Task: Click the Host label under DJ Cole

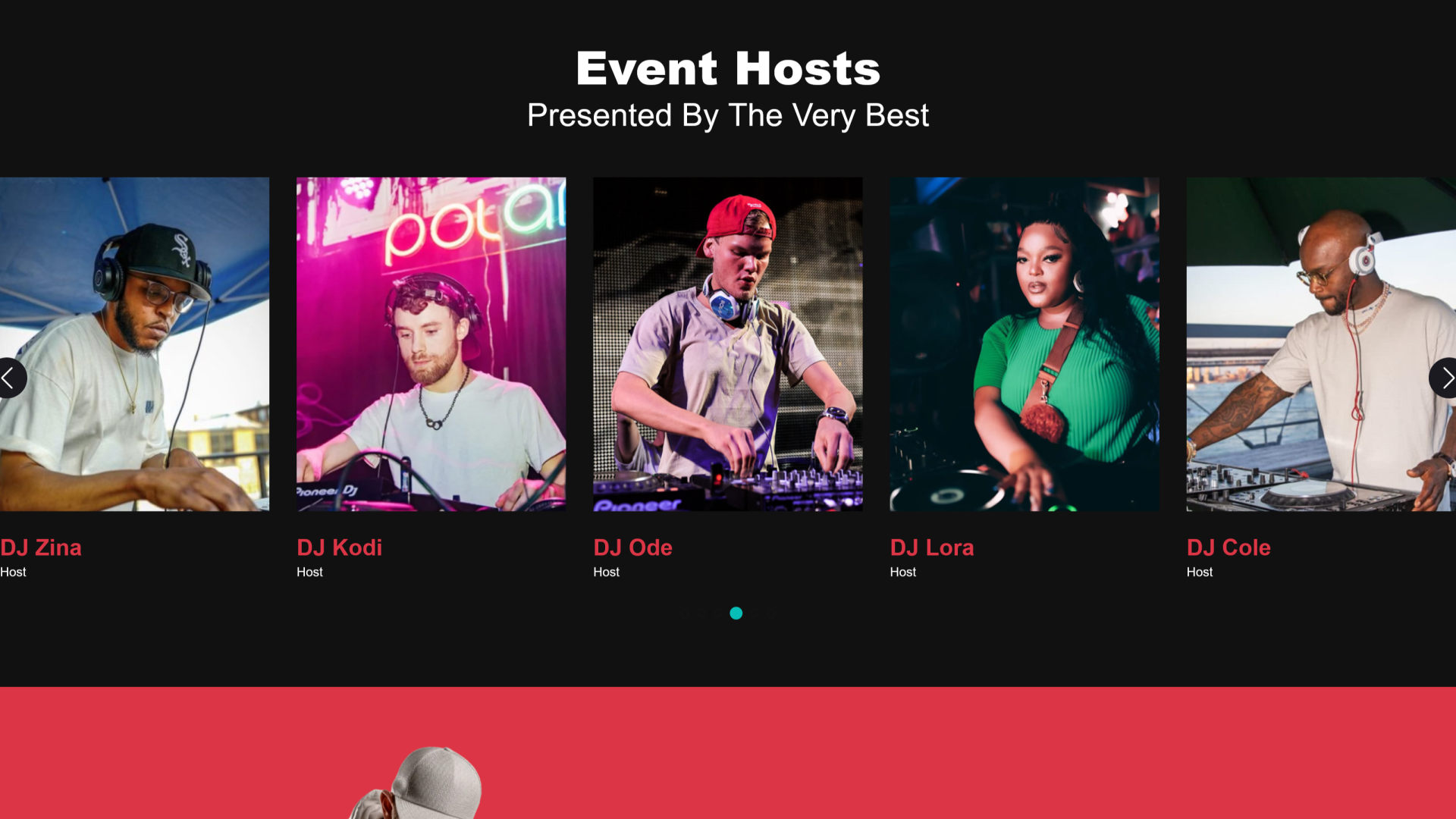Action: (x=1199, y=572)
